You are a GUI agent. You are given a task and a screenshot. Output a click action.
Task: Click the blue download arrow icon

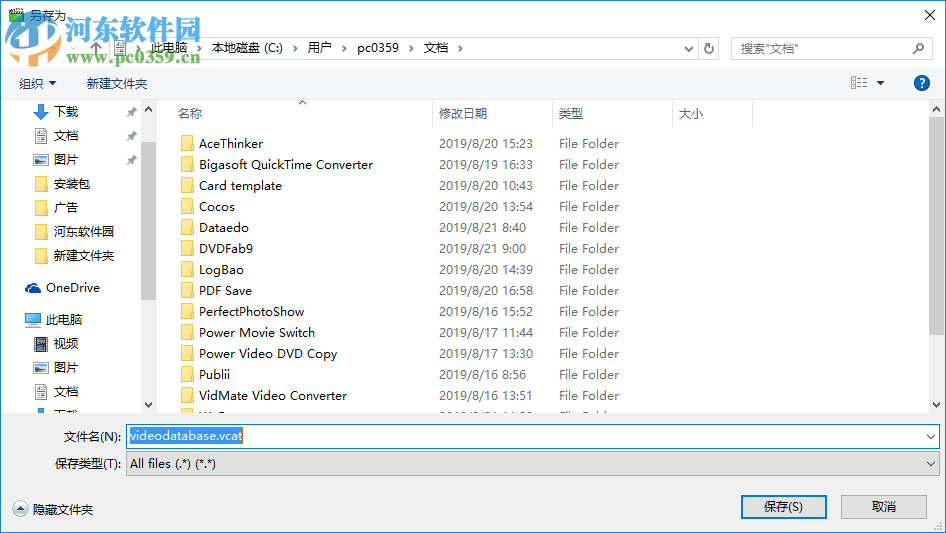point(40,112)
